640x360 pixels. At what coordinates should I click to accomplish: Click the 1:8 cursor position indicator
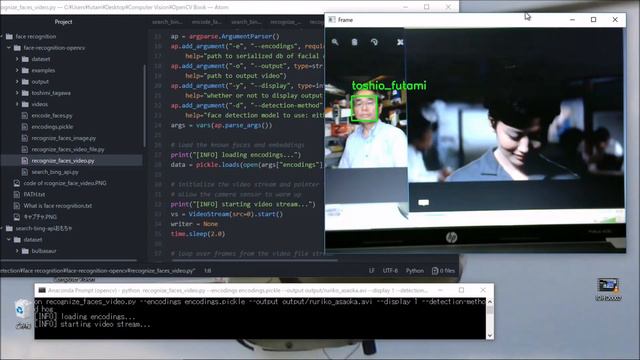pos(207,271)
